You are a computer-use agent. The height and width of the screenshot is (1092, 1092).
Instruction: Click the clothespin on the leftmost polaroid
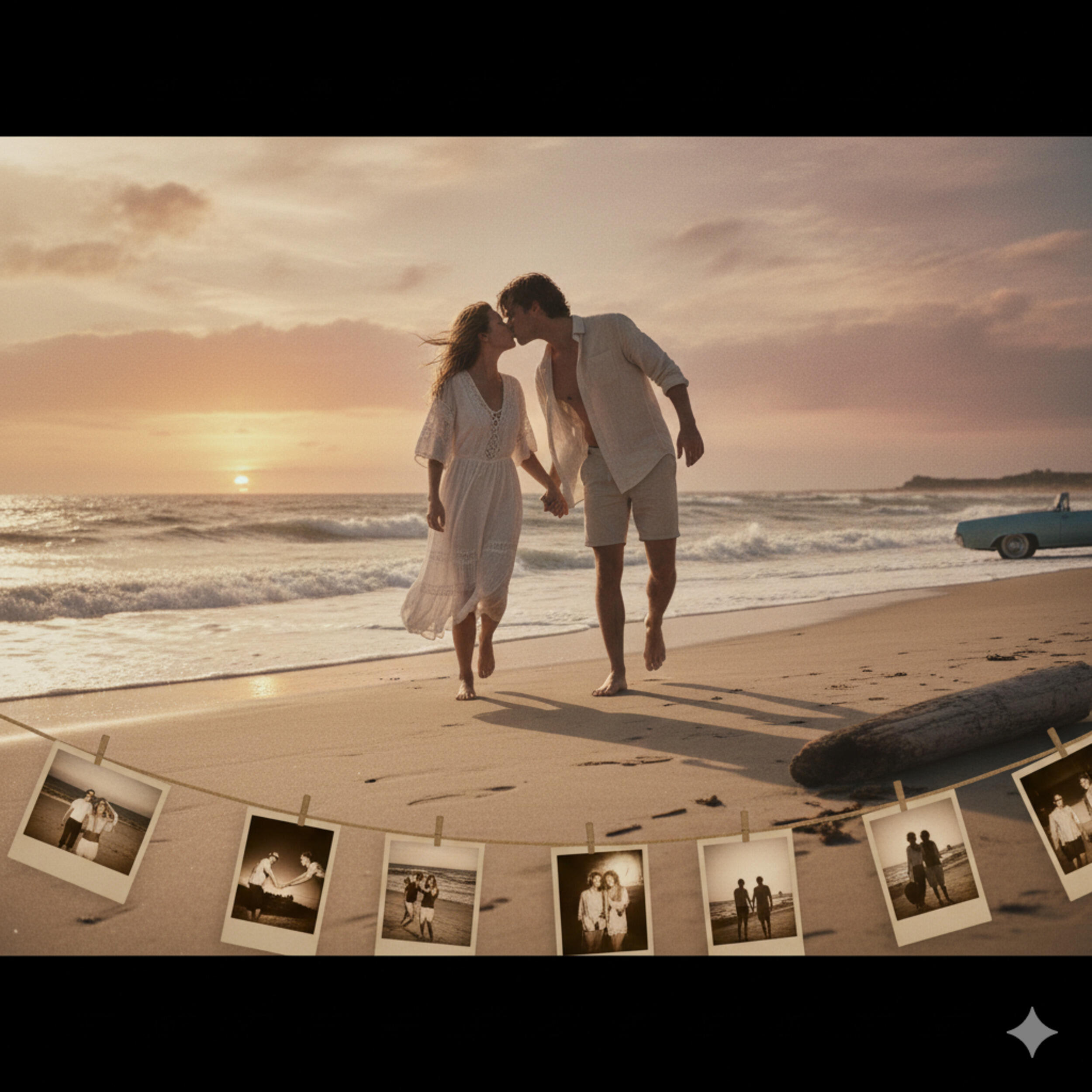(102, 750)
